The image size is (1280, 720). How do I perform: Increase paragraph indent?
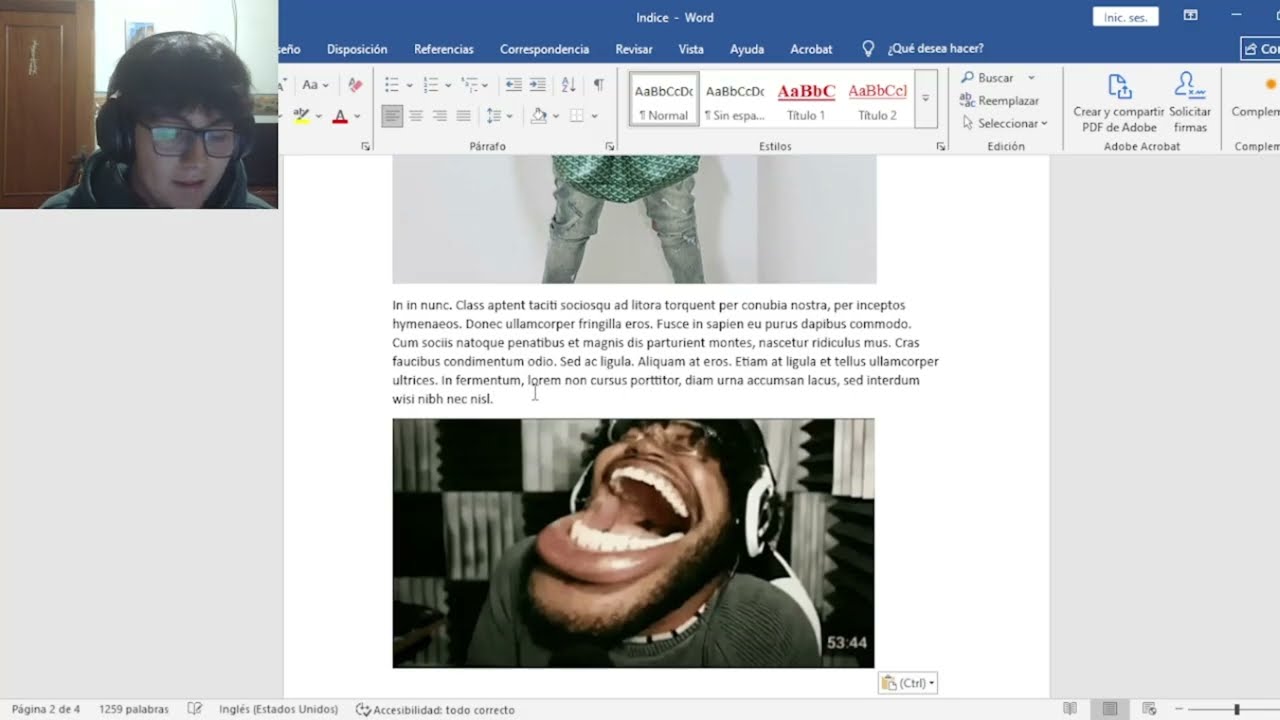(537, 85)
